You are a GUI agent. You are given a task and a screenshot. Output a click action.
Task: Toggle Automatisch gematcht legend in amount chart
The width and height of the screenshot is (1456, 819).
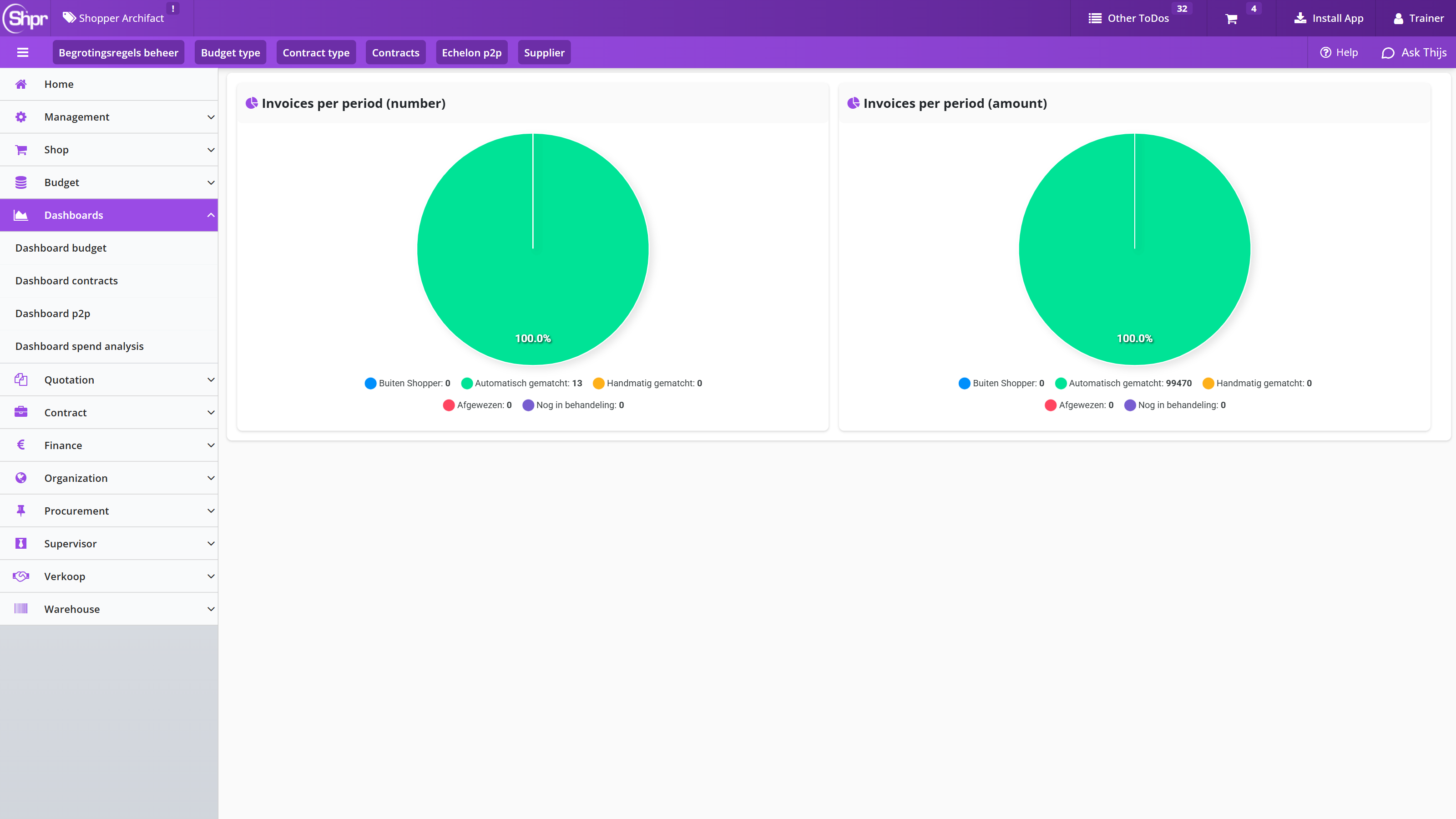point(1124,383)
